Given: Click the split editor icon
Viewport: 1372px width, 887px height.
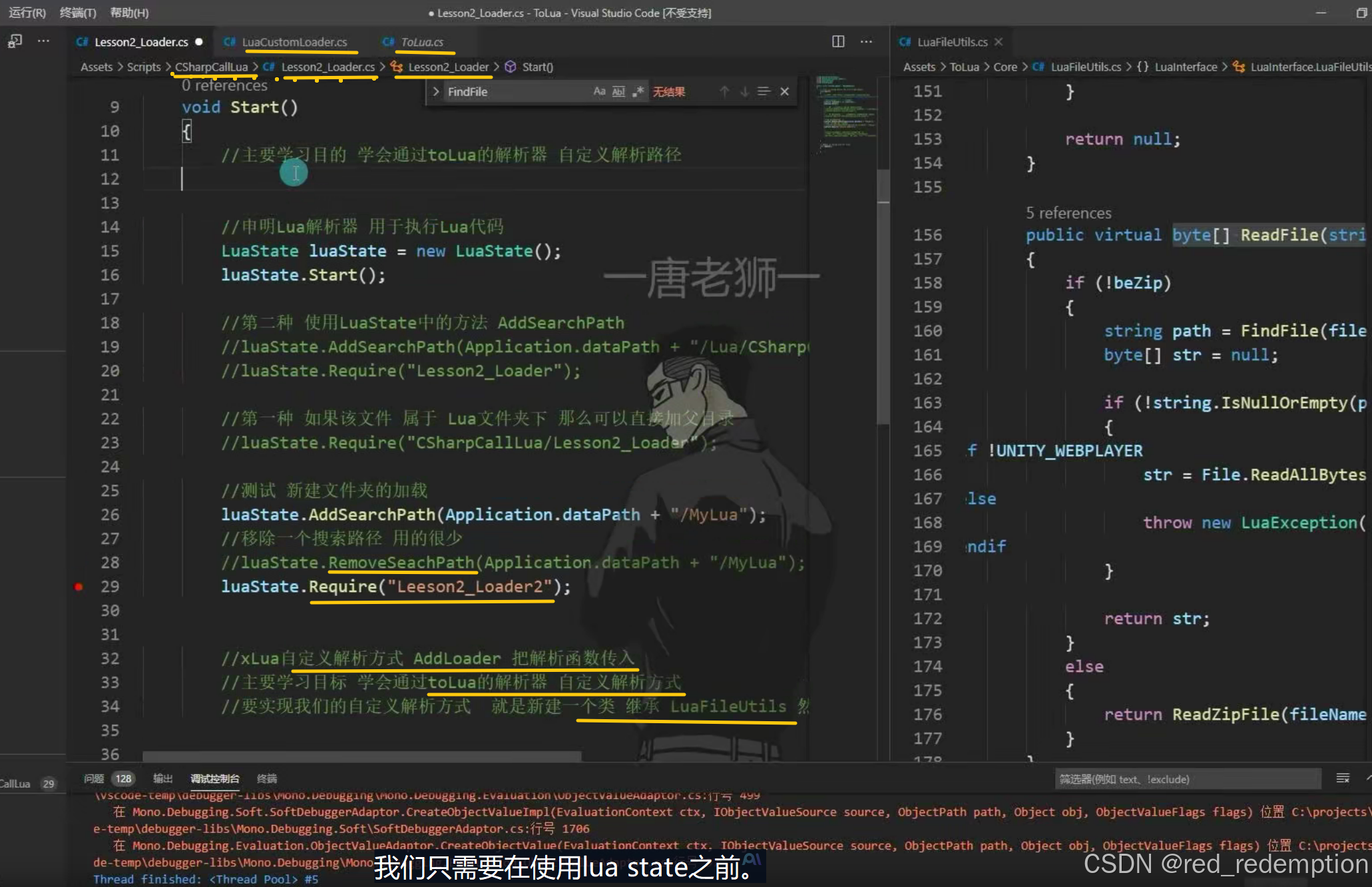Looking at the screenshot, I should pyautogui.click(x=838, y=42).
